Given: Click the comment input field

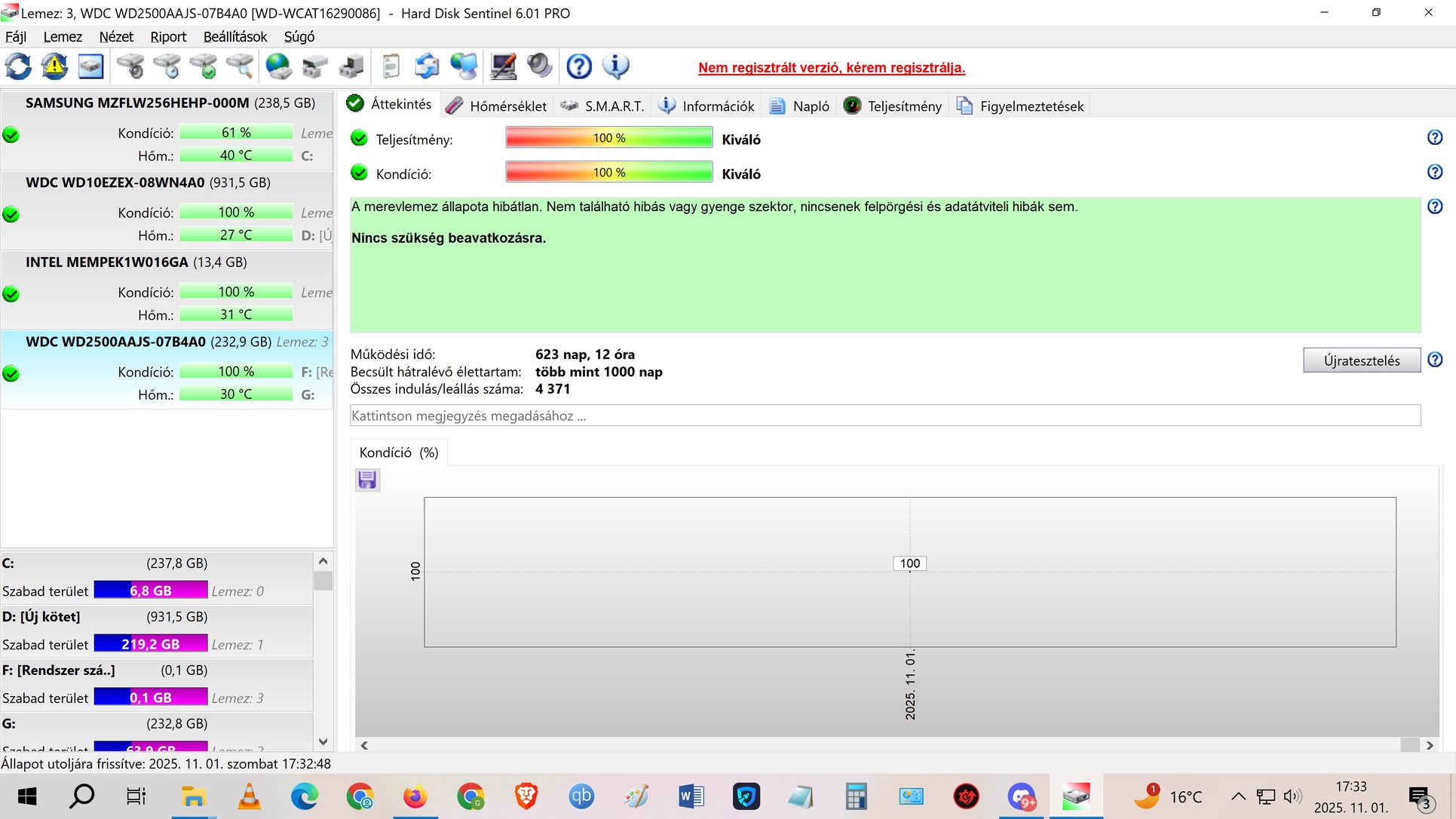Looking at the screenshot, I should pos(884,416).
